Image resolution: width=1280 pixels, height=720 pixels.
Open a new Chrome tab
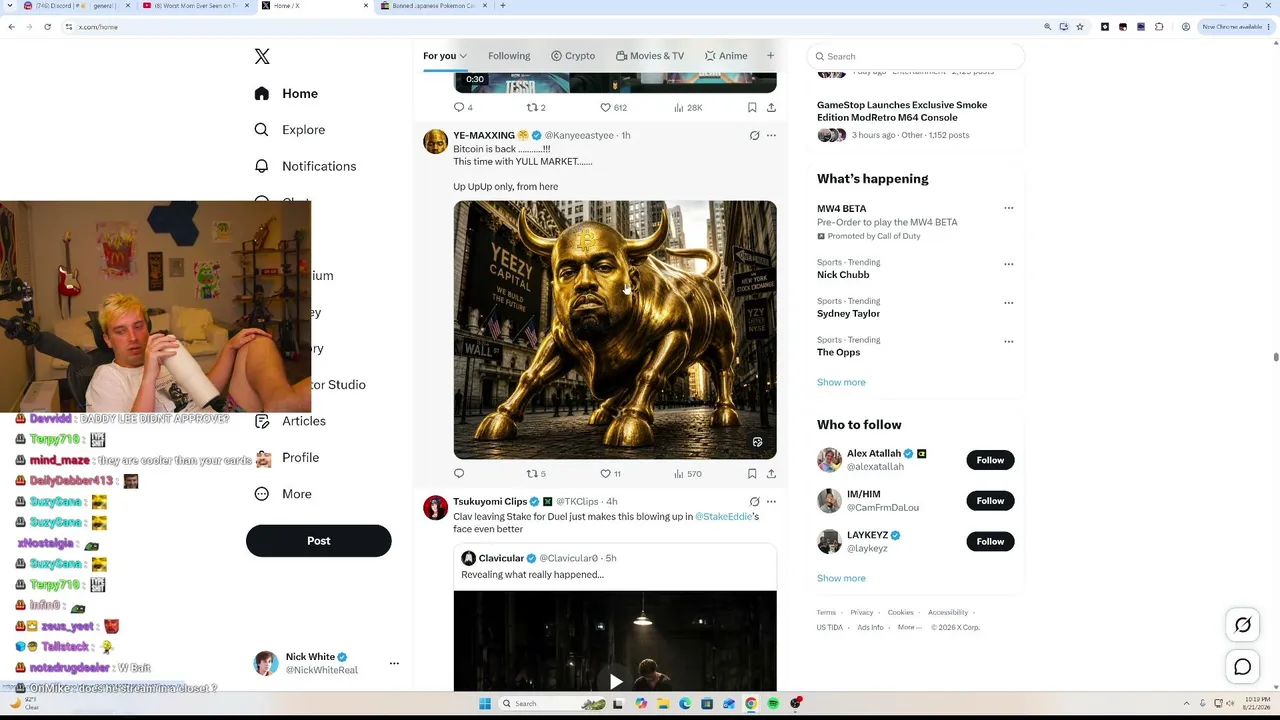[502, 6]
